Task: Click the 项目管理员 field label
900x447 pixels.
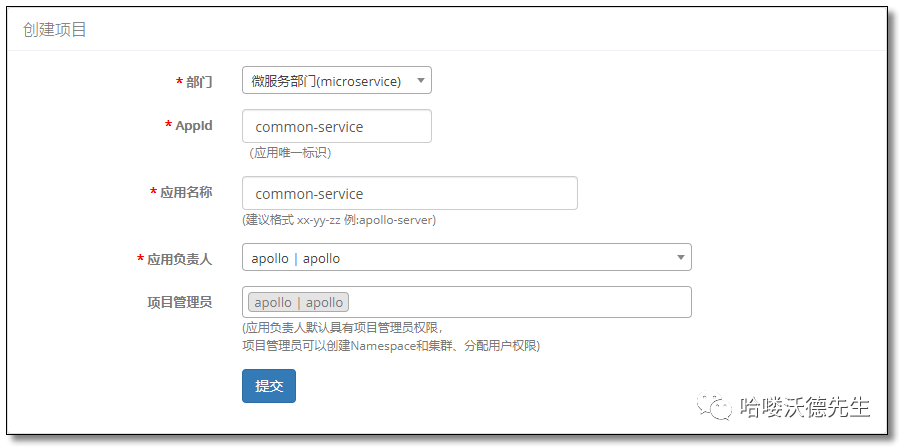Action: [179, 302]
